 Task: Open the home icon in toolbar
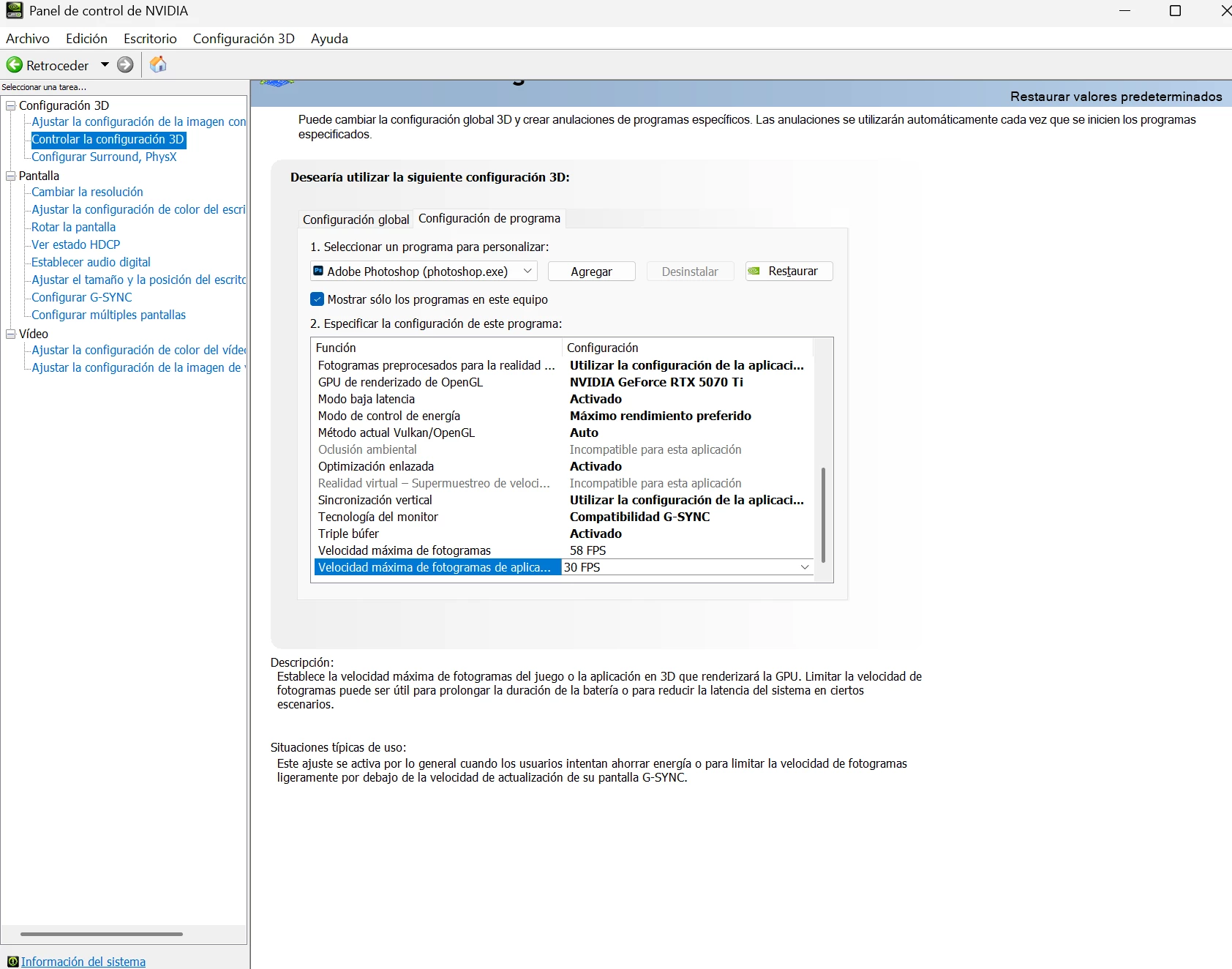tap(158, 64)
